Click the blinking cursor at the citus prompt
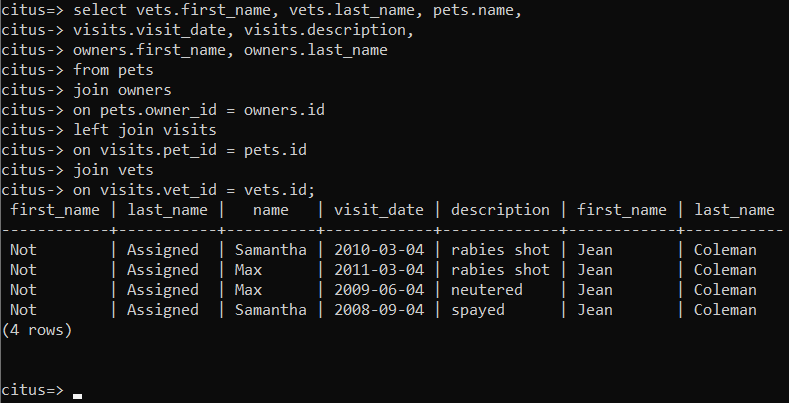789x403 pixels. click(x=77, y=396)
